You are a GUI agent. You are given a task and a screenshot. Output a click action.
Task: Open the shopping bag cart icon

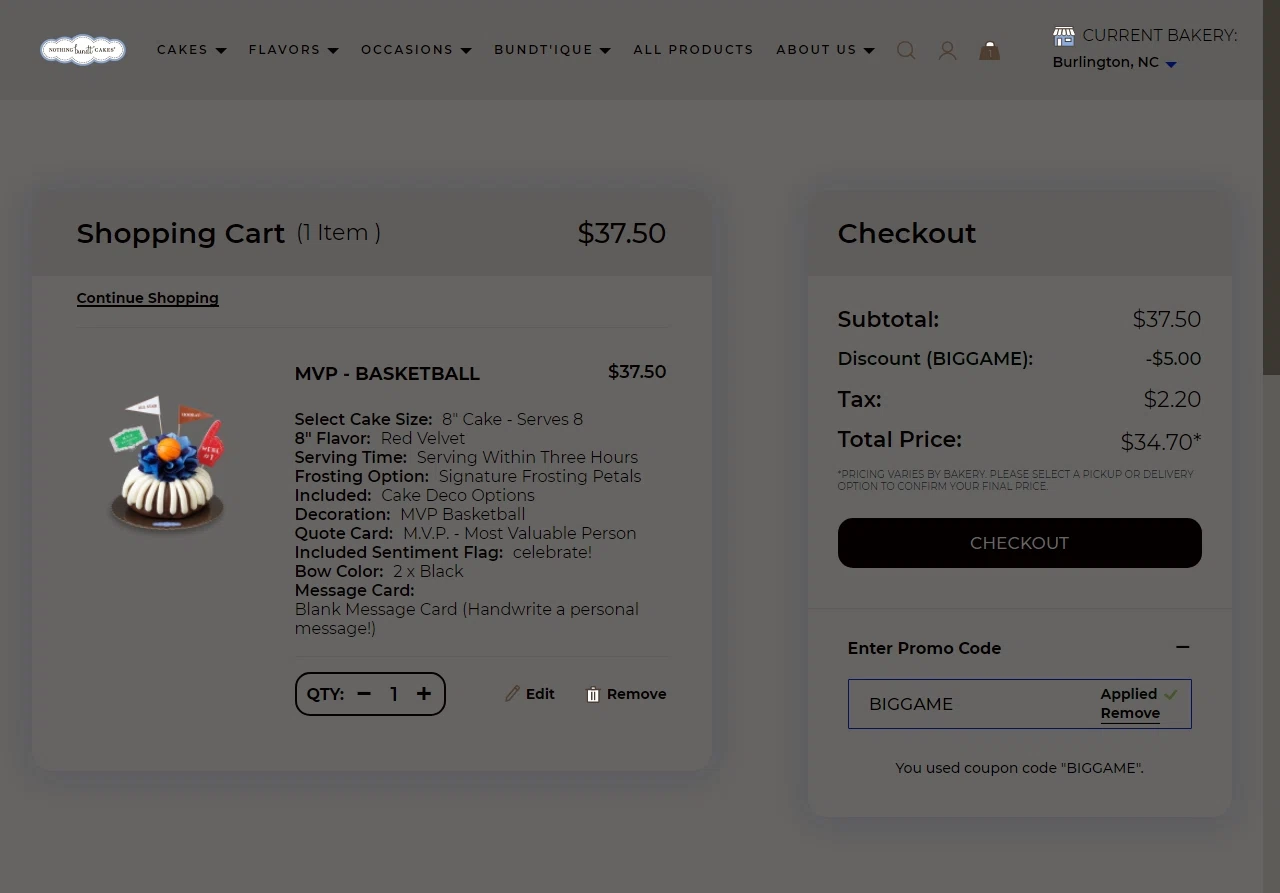point(989,50)
